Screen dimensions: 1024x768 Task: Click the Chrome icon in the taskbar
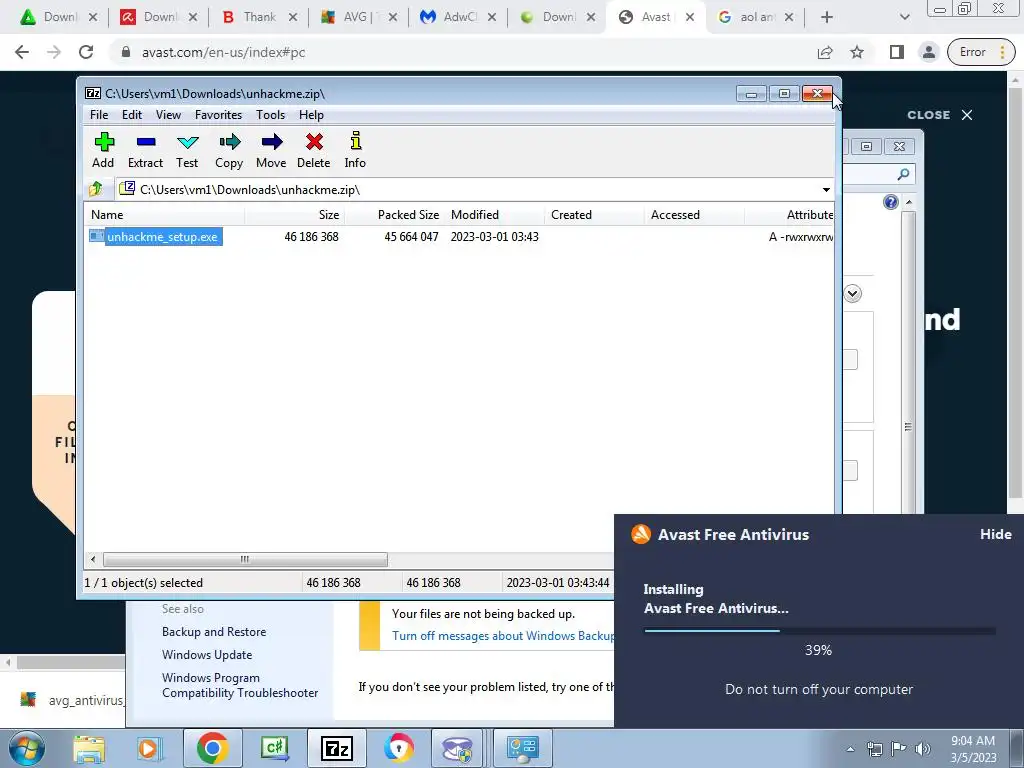click(212, 748)
